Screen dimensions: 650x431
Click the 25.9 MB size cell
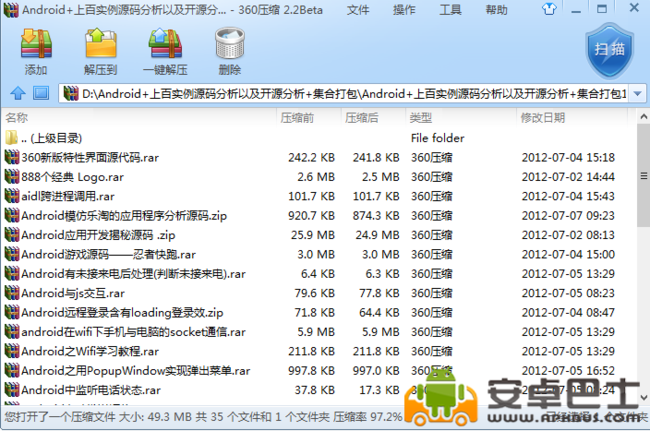click(x=313, y=235)
